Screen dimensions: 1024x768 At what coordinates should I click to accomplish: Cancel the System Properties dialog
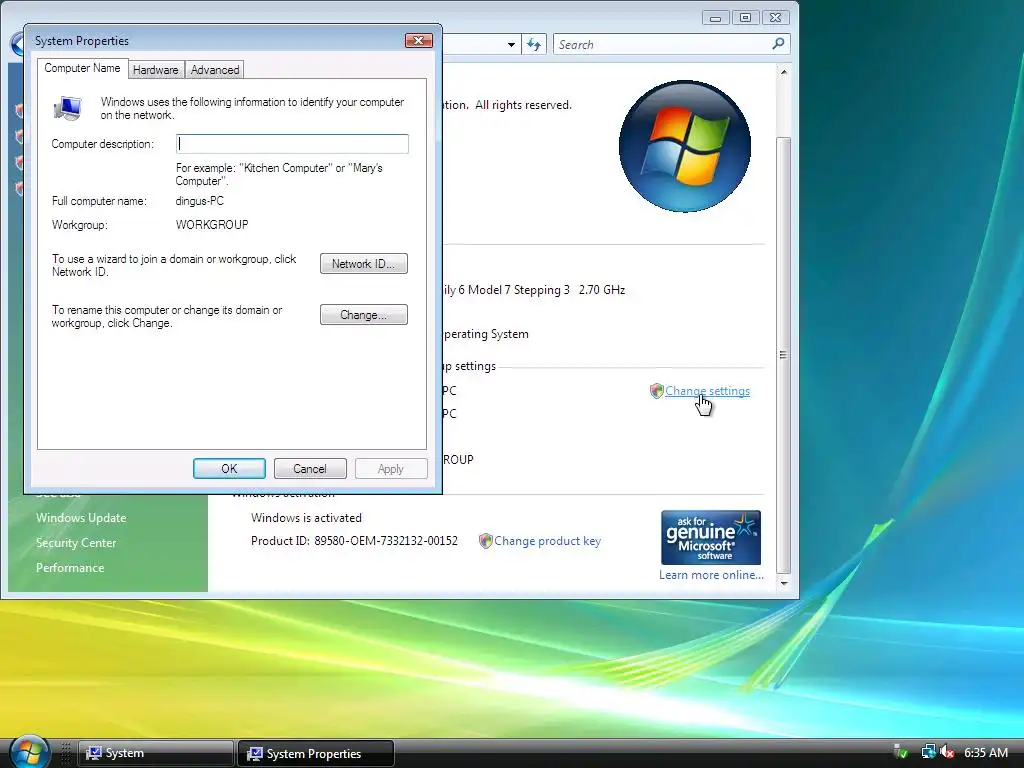coord(310,469)
